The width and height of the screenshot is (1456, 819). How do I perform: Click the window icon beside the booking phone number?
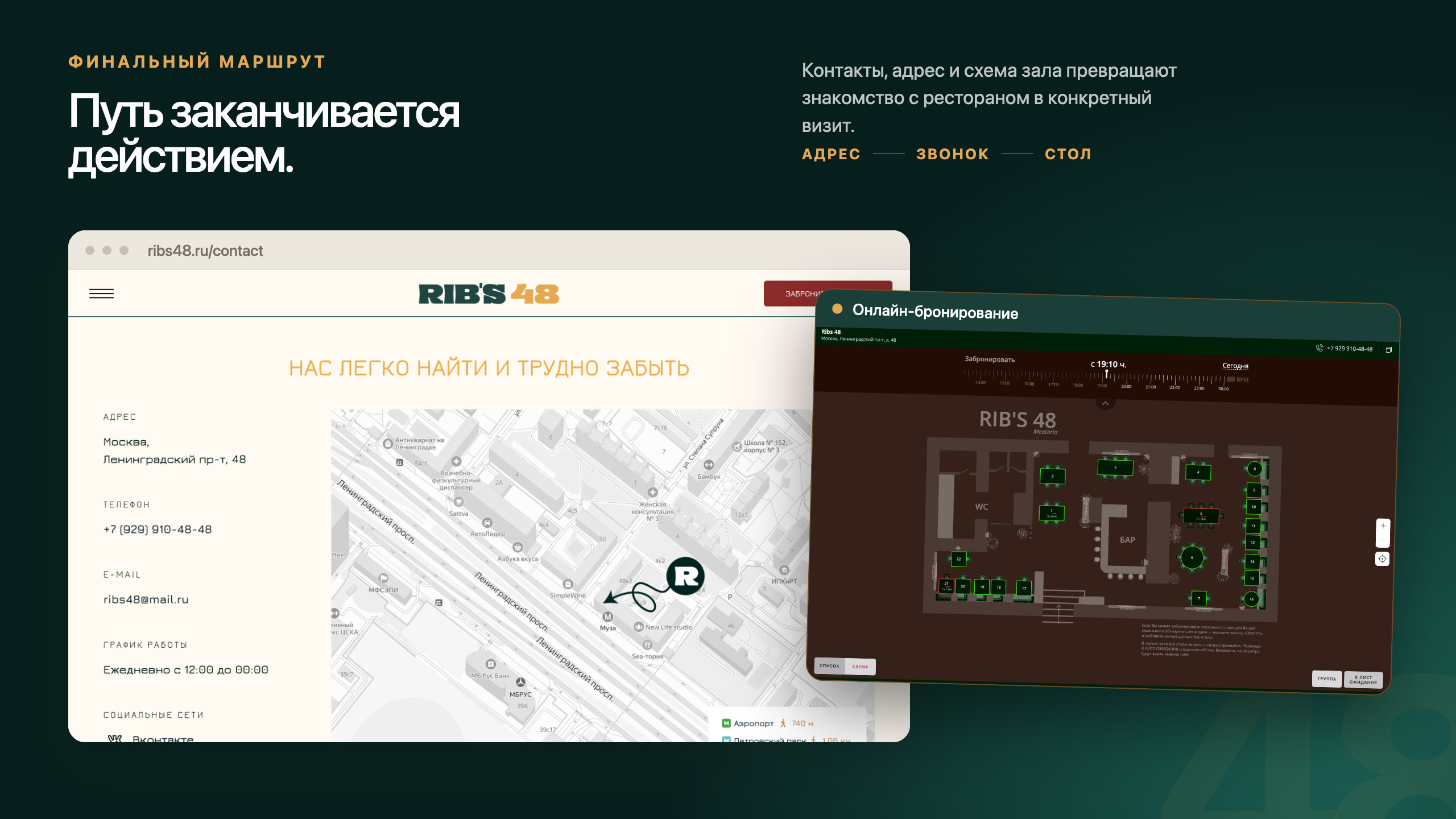coord(1388,350)
